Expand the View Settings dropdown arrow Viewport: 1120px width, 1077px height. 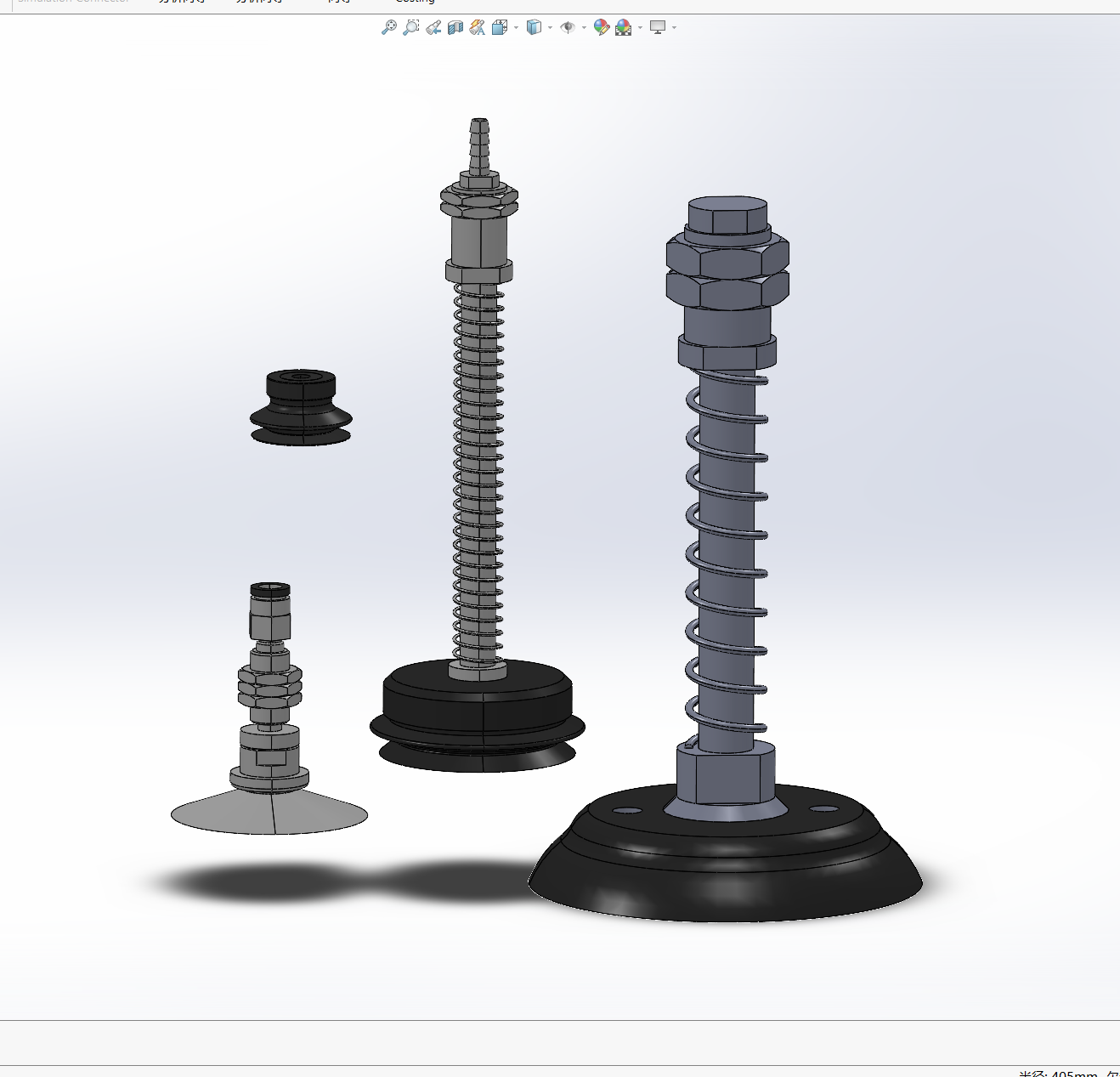coord(674,28)
